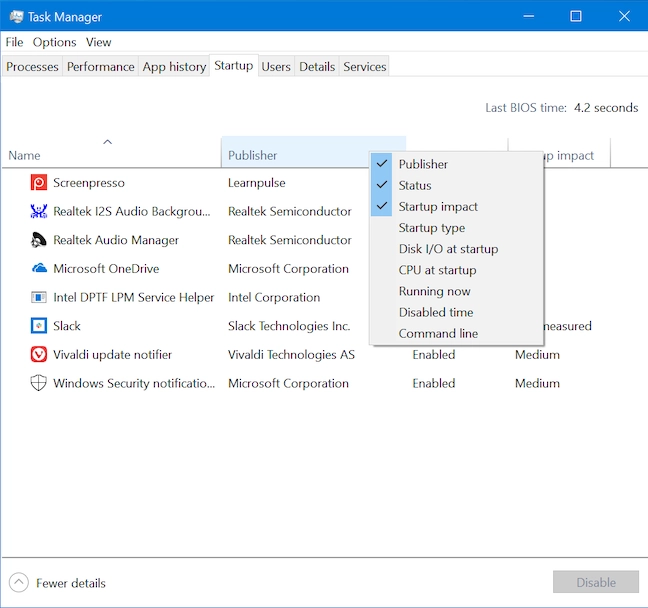Switch to the Processes tab
Screen dimensions: 648x608
[x=32, y=67]
